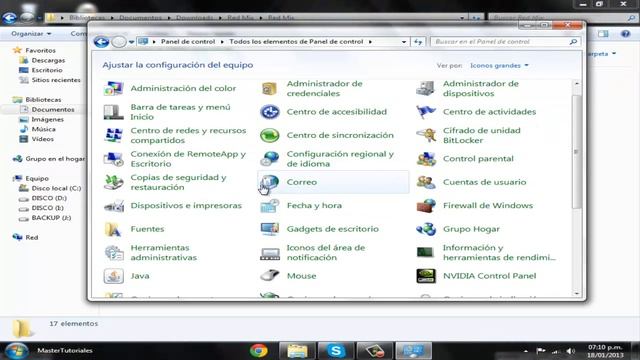
Task: Open Iconos del área de notificación icon
Action: (269, 253)
